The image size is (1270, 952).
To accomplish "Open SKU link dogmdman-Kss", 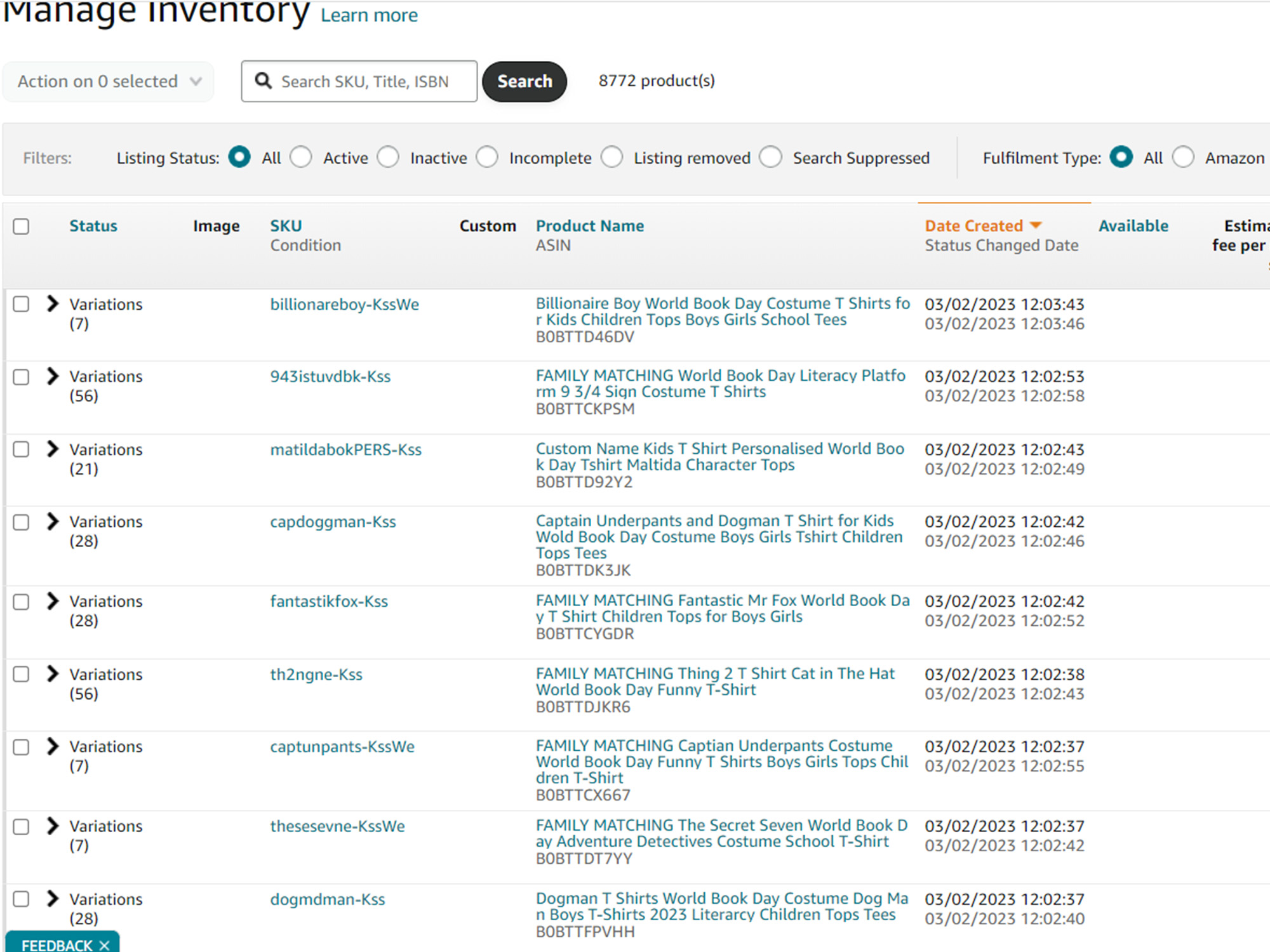I will [328, 900].
